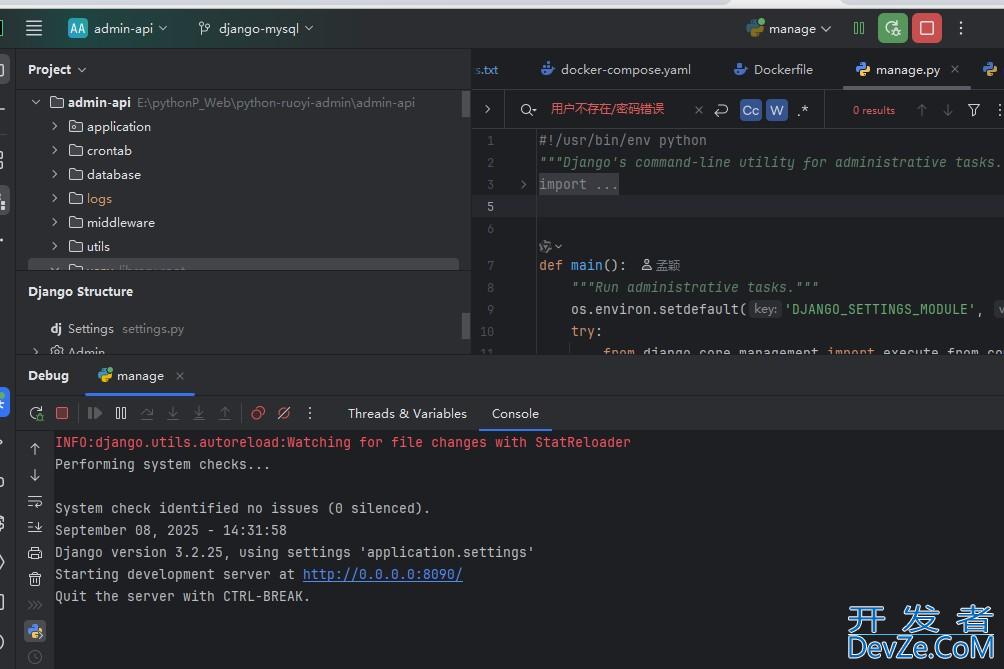1004x669 pixels.
Task: Open the http://0.0.0.0:8090/ server link
Action: pyautogui.click(x=382, y=574)
